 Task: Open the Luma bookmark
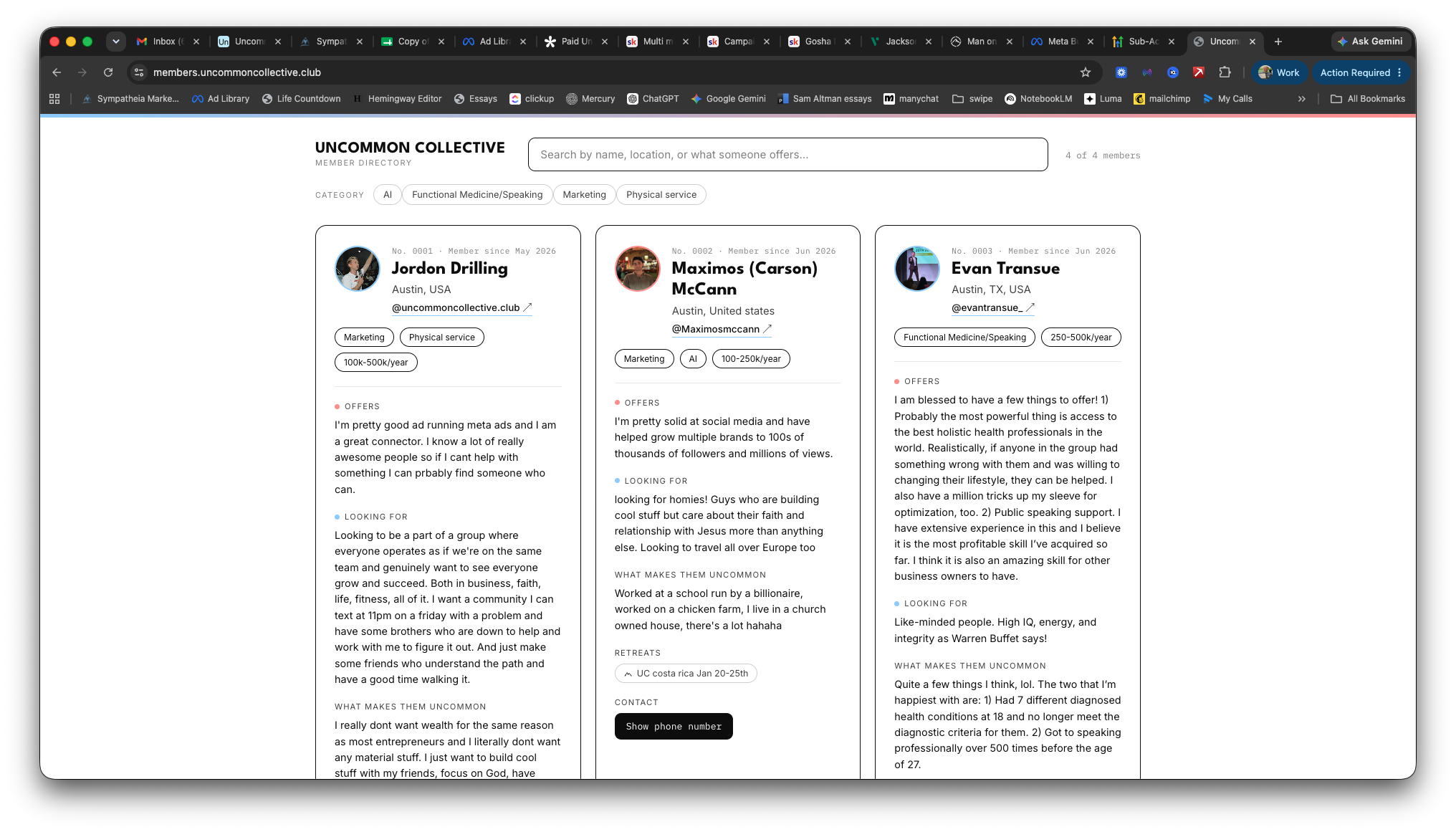(1103, 99)
